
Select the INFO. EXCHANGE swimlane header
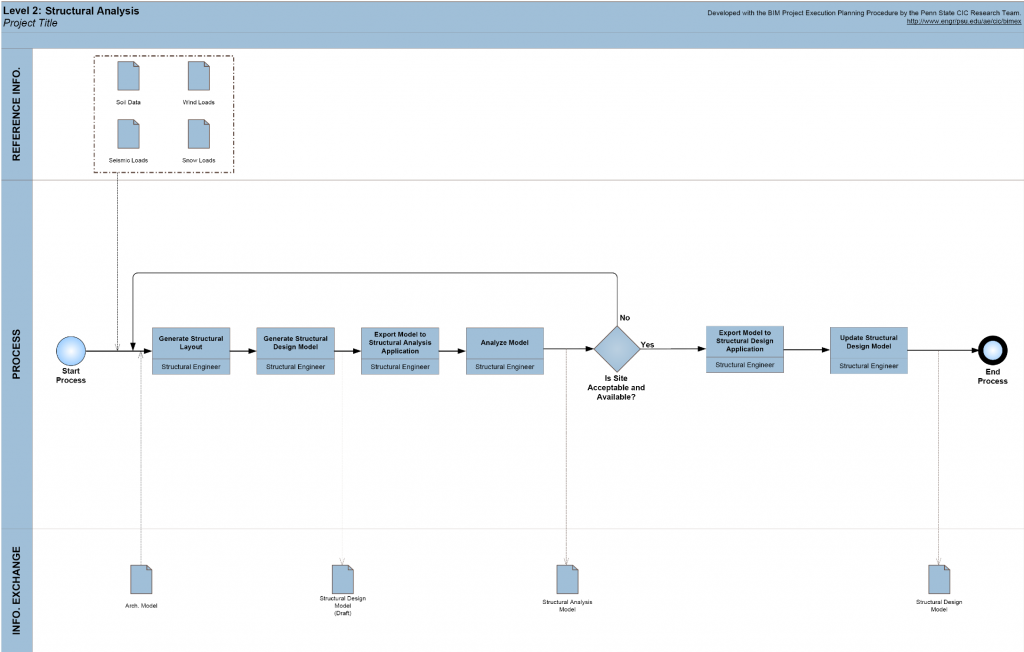16,590
